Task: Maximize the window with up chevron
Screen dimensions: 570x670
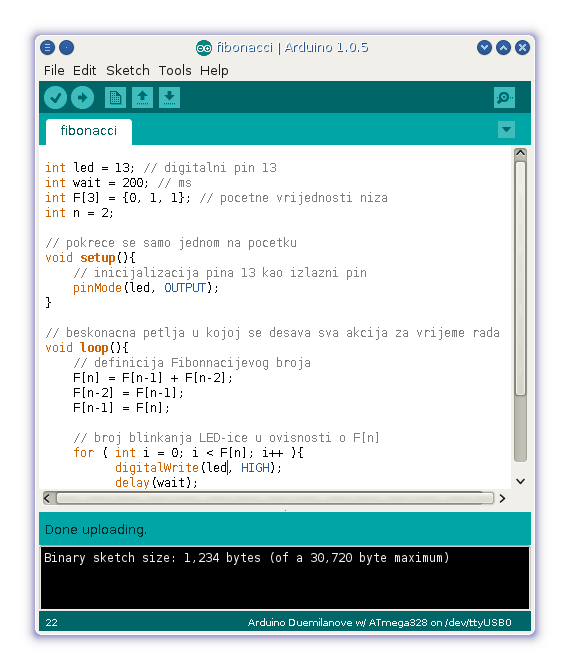Action: (503, 47)
